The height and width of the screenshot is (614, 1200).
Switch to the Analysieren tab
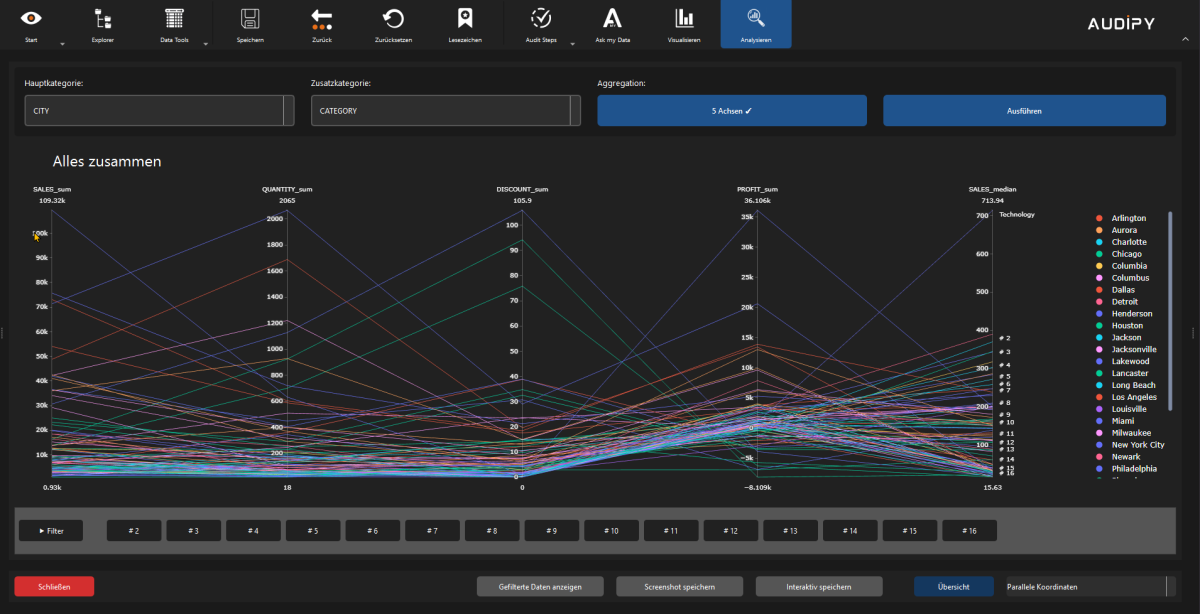[x=756, y=24]
